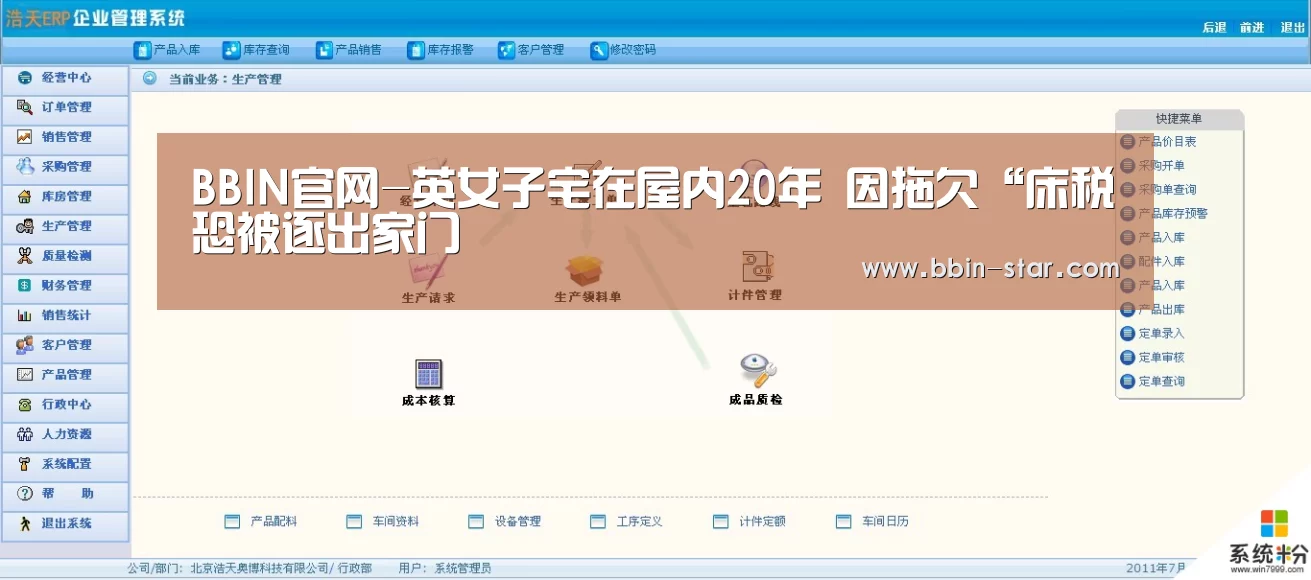Click the 前进 forward link
This screenshot has width=1311, height=580.
point(1252,28)
